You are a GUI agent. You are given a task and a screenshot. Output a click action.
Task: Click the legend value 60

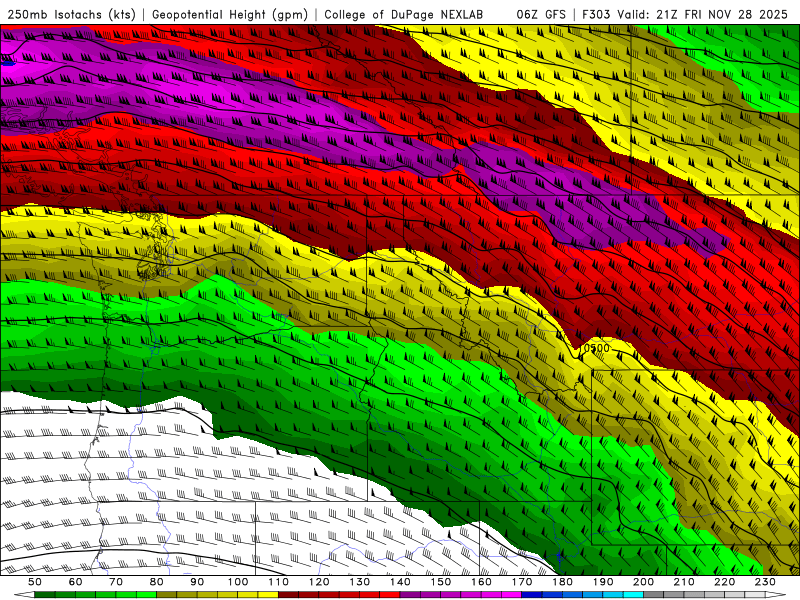click(75, 582)
